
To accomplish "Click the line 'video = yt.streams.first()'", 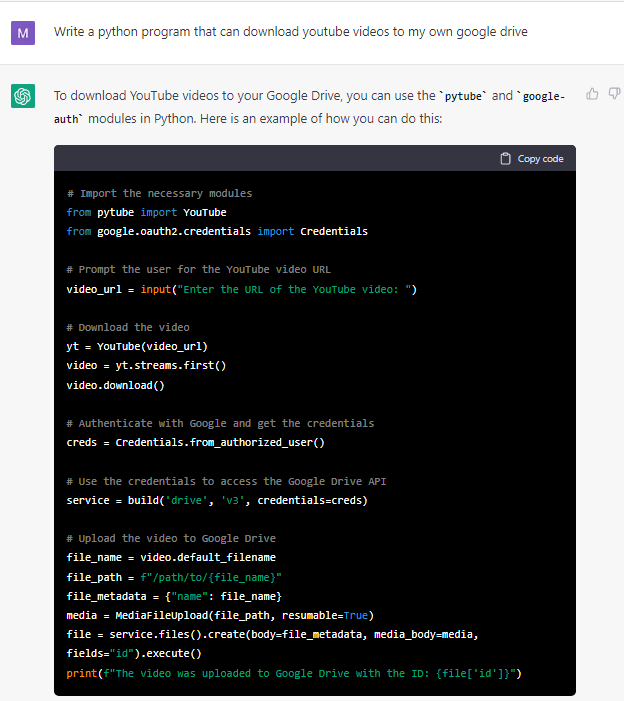I will (146, 366).
